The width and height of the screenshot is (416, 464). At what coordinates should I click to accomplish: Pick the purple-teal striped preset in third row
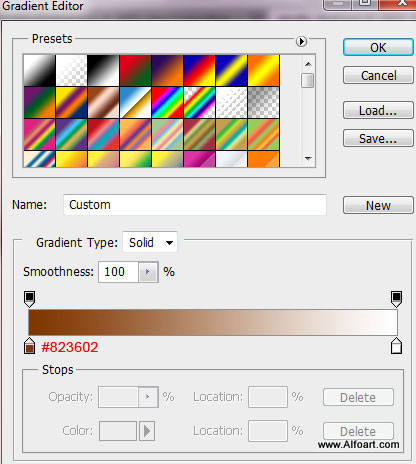(x=71, y=134)
